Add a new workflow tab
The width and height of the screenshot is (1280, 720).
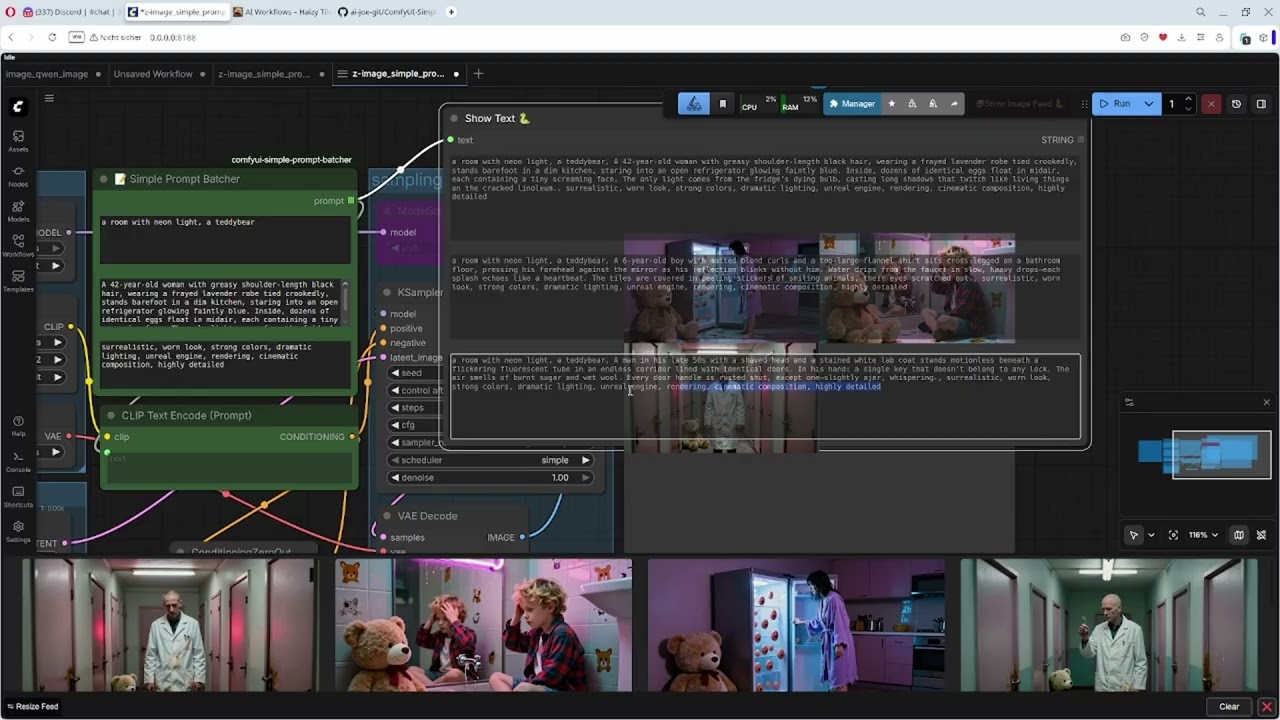click(478, 73)
